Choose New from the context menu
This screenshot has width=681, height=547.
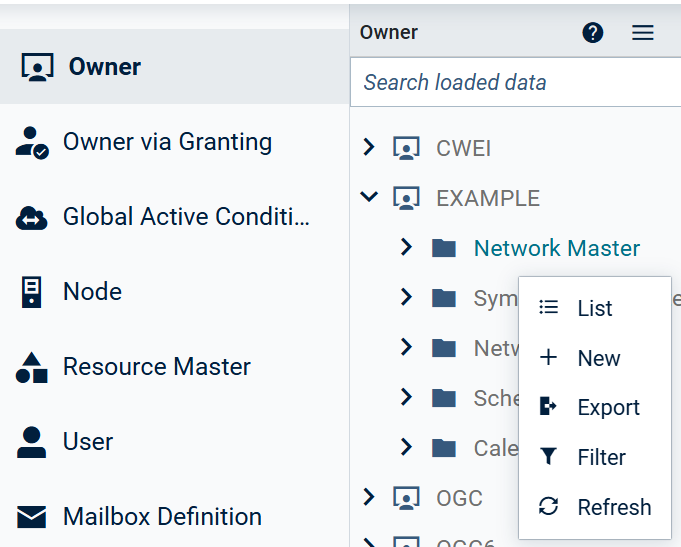[595, 358]
